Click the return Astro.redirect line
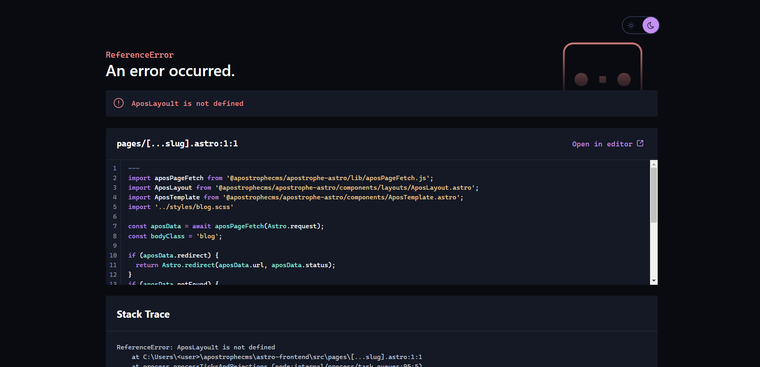This screenshot has height=367, width=760. click(x=236, y=265)
